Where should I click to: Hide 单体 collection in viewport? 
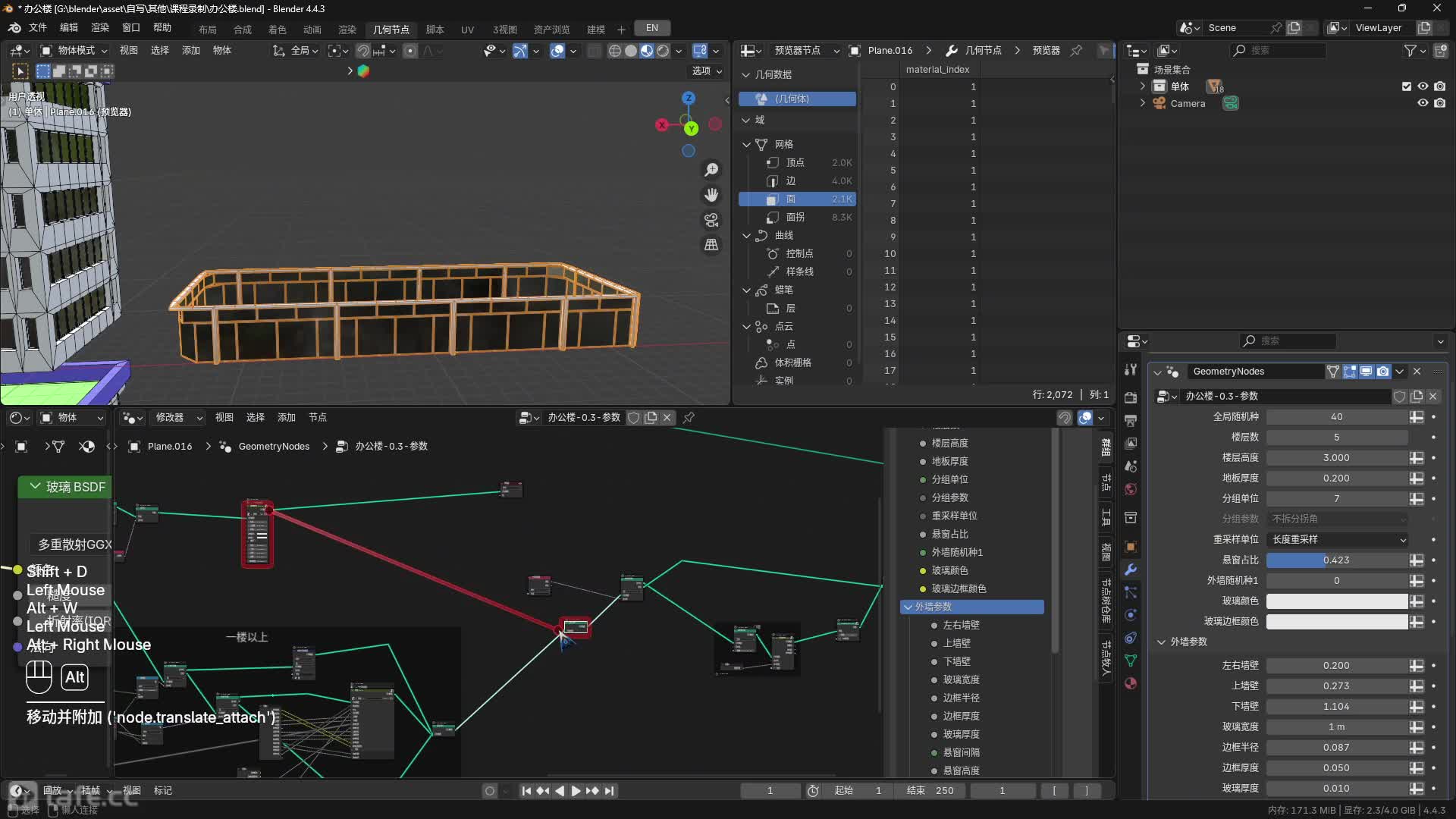pyautogui.click(x=1423, y=86)
